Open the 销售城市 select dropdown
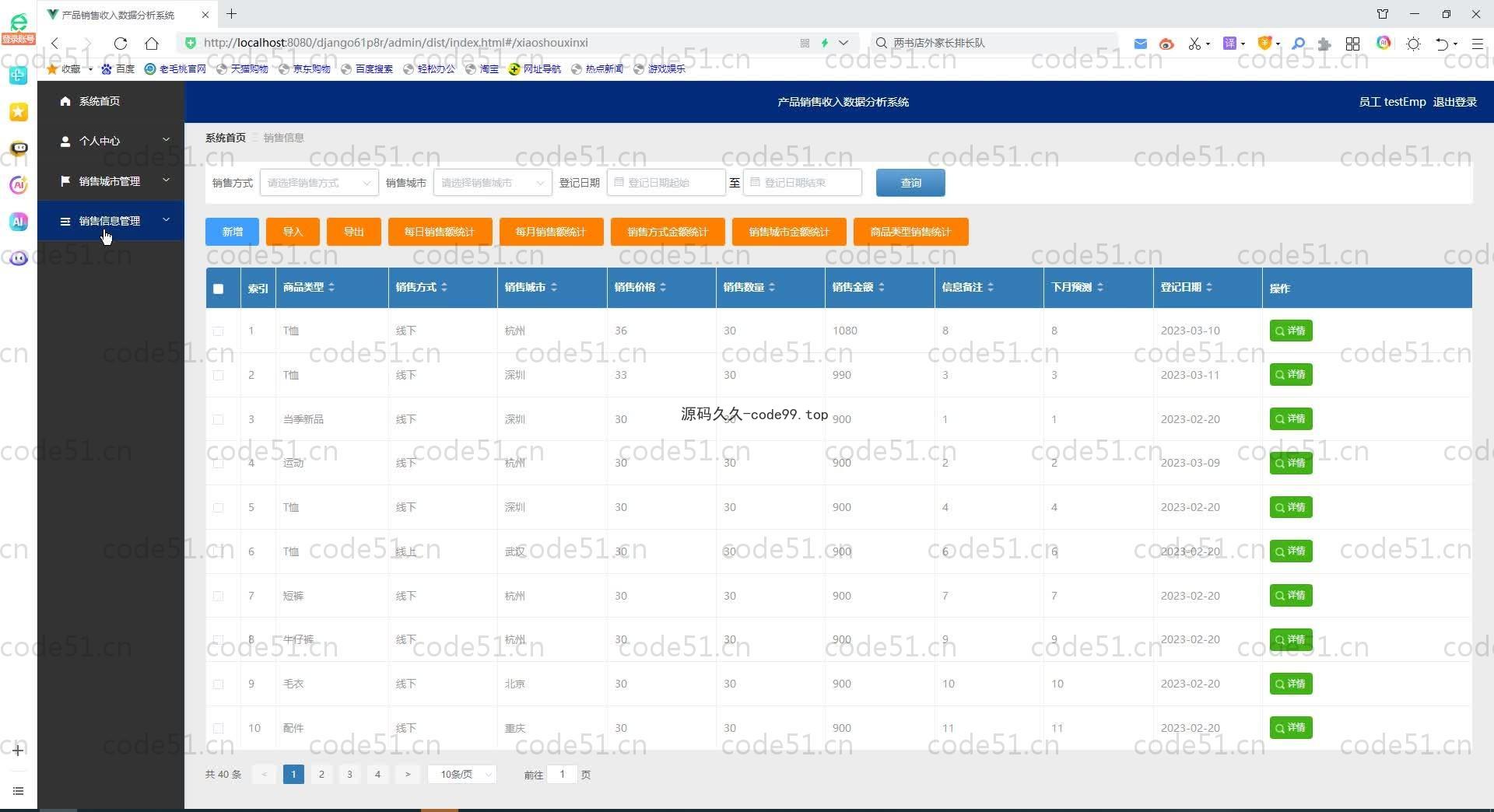The width and height of the screenshot is (1494, 812). [x=493, y=183]
